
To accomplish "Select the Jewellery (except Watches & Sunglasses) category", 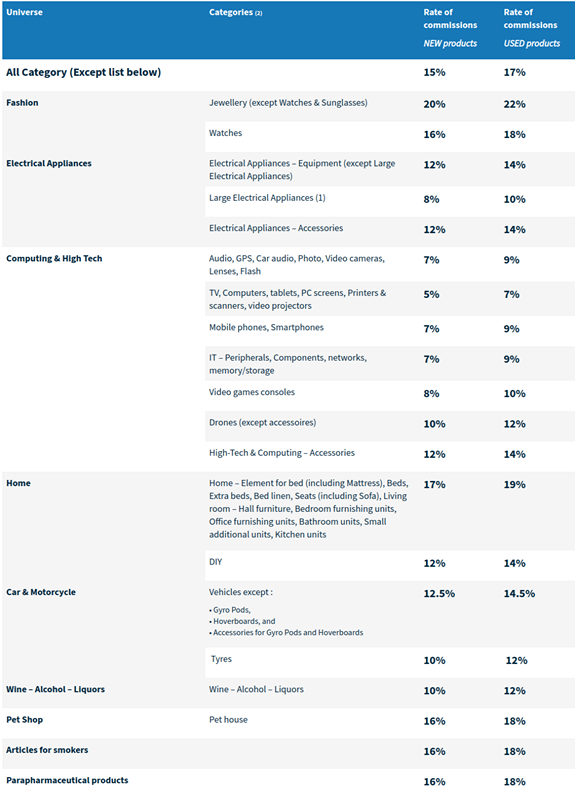I will pos(288,103).
